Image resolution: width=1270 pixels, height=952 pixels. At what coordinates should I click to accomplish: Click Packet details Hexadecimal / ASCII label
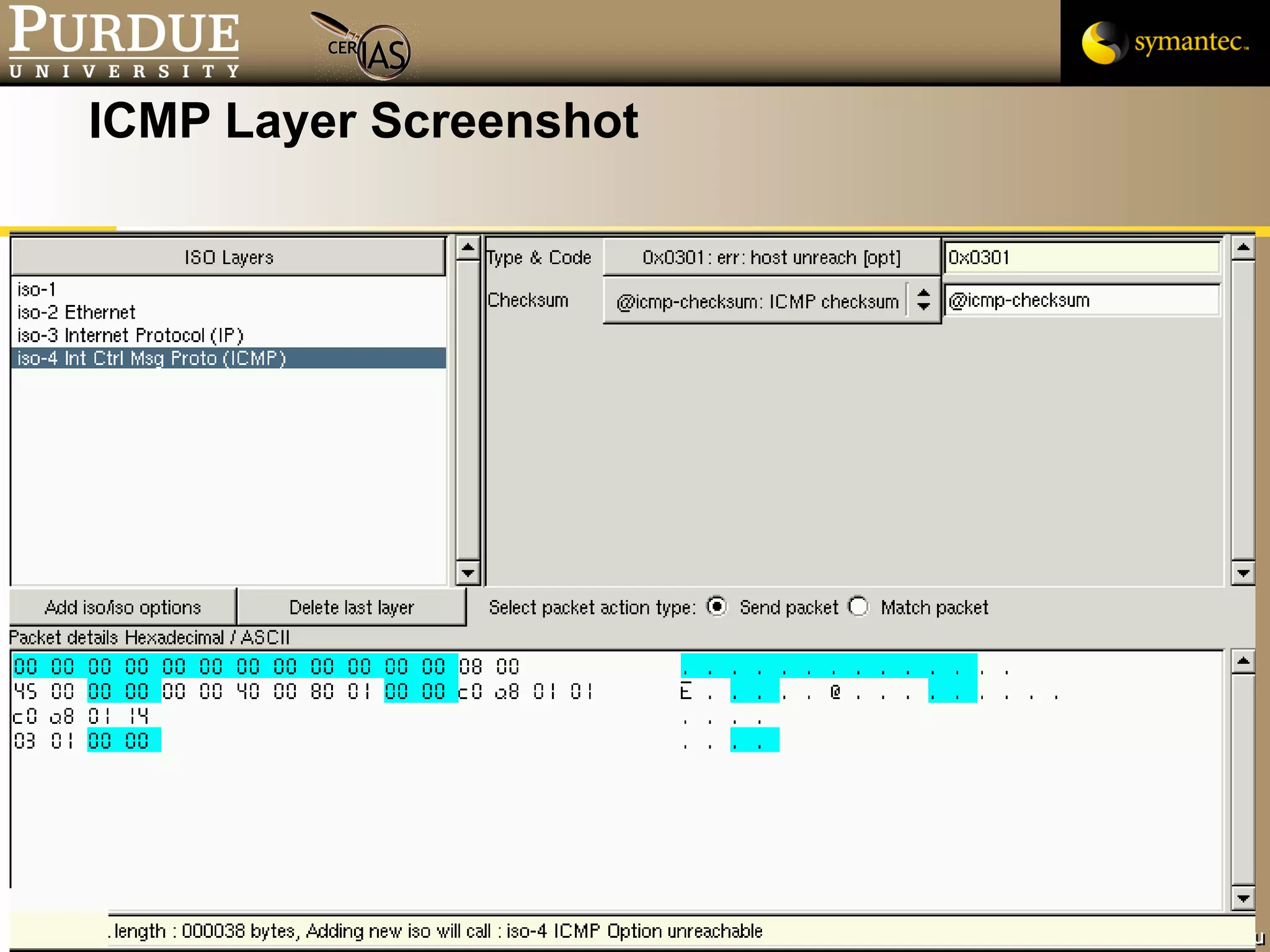149,637
